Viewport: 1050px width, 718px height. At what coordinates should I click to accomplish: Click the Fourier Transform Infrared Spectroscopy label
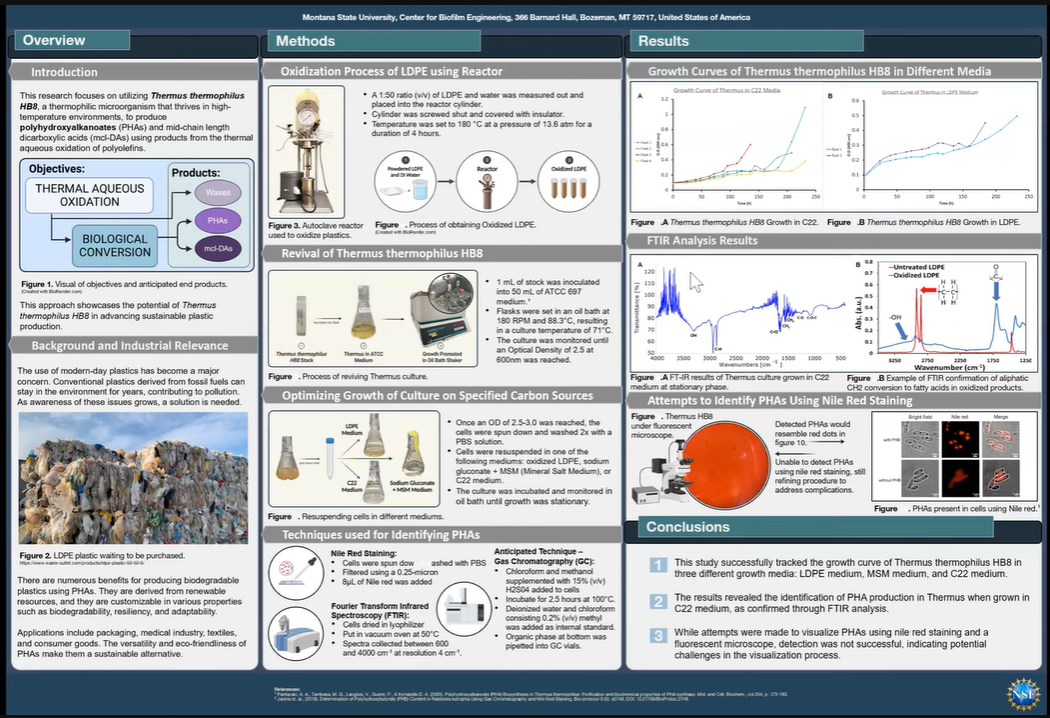[380, 610]
